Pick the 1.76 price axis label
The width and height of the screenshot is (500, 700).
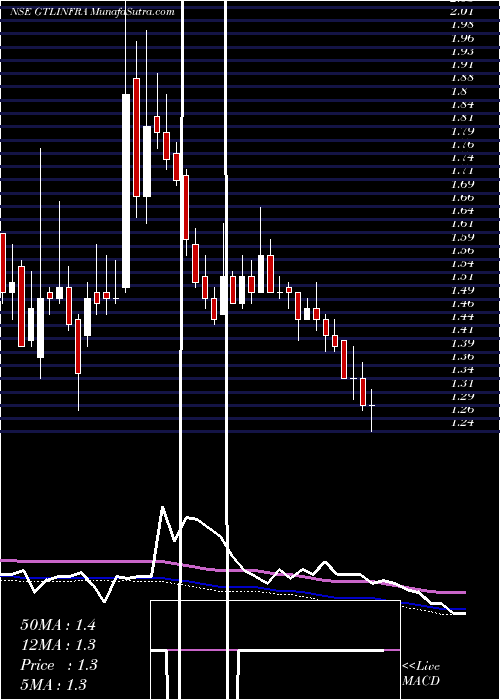[x=462, y=144]
